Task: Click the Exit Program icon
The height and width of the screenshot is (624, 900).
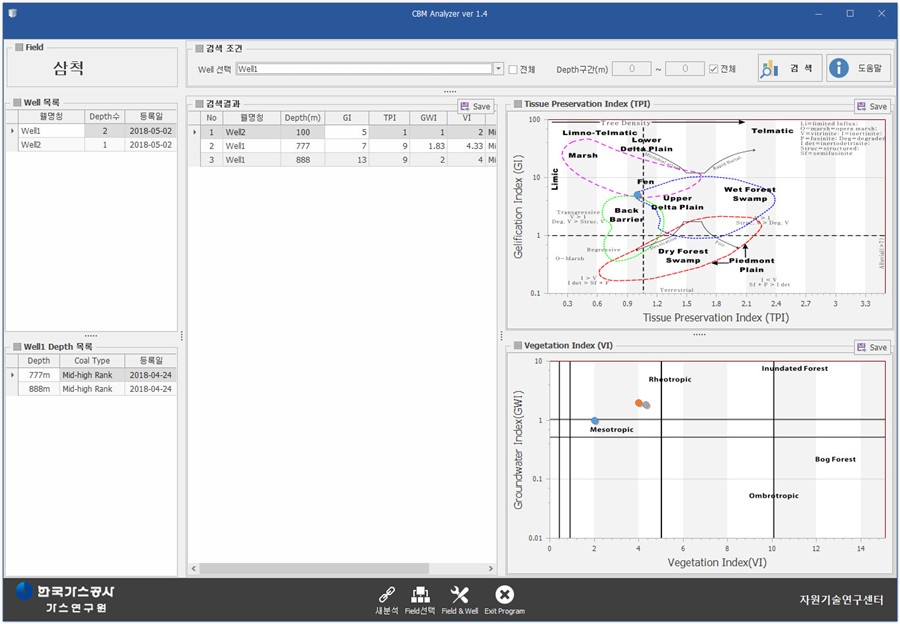Action: tap(505, 600)
